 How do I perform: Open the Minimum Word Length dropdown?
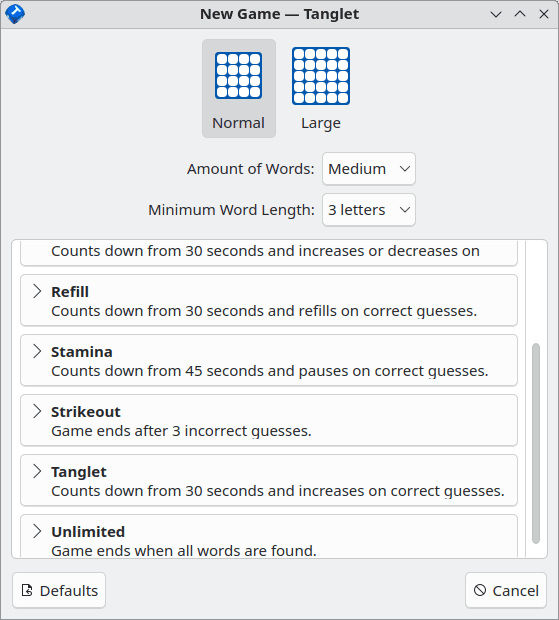pyautogui.click(x=368, y=210)
